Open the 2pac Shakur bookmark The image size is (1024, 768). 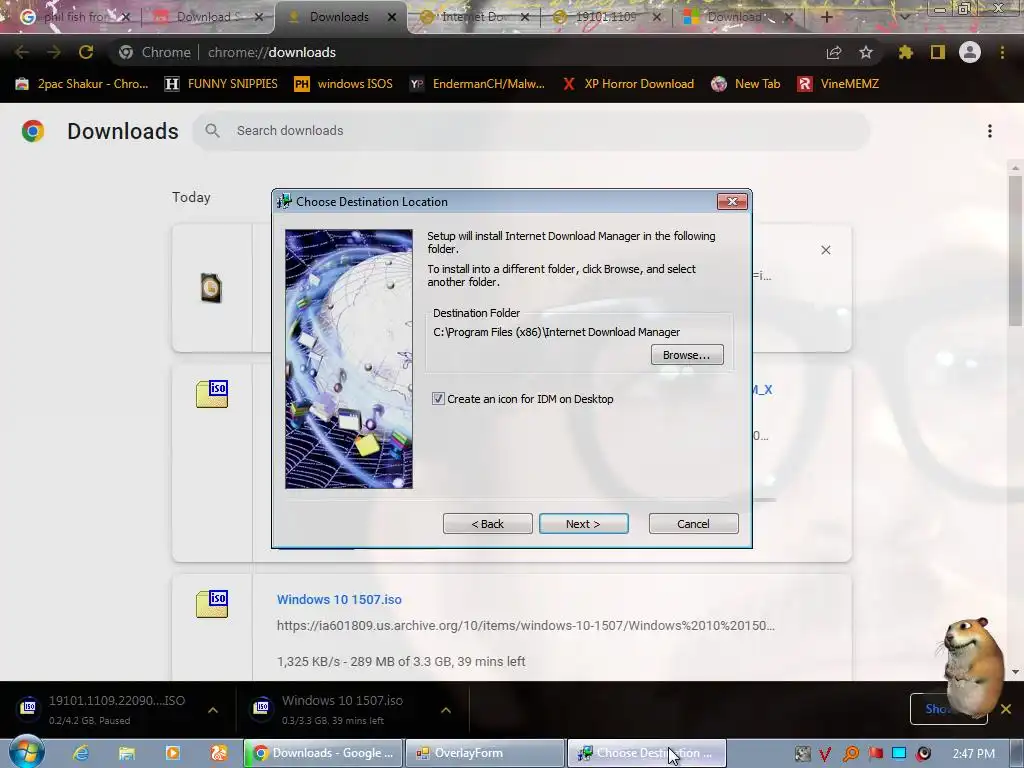coord(82,84)
